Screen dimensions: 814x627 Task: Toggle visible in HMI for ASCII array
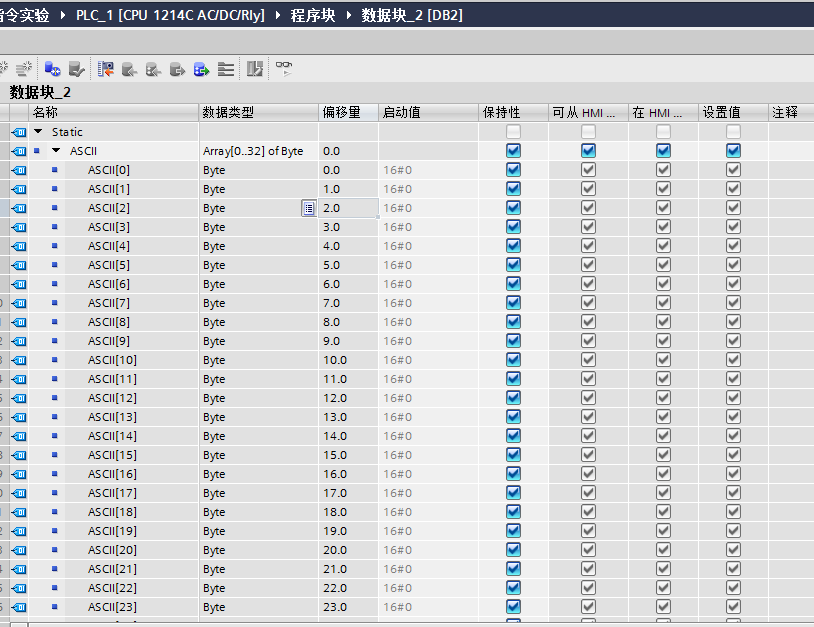point(663,151)
